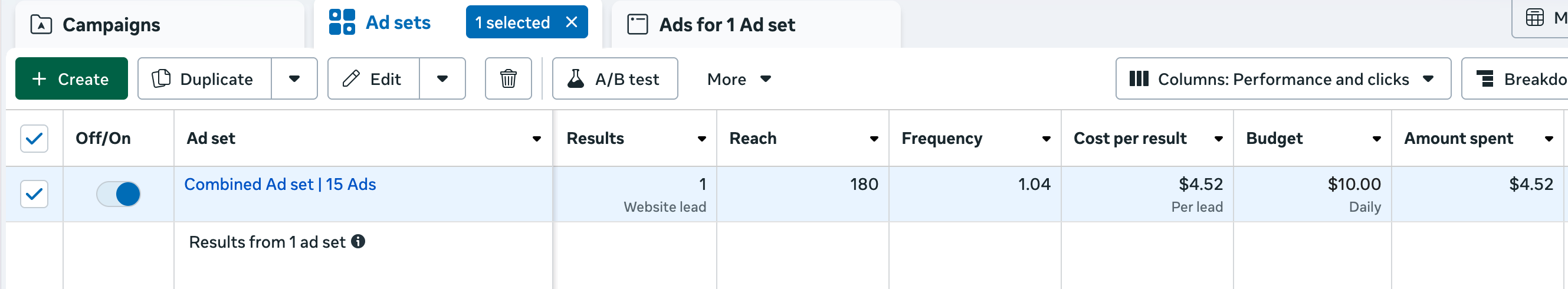Open the Results column header dropdown arrow
Image resolution: width=1568 pixels, height=289 pixels.
pyautogui.click(x=701, y=139)
